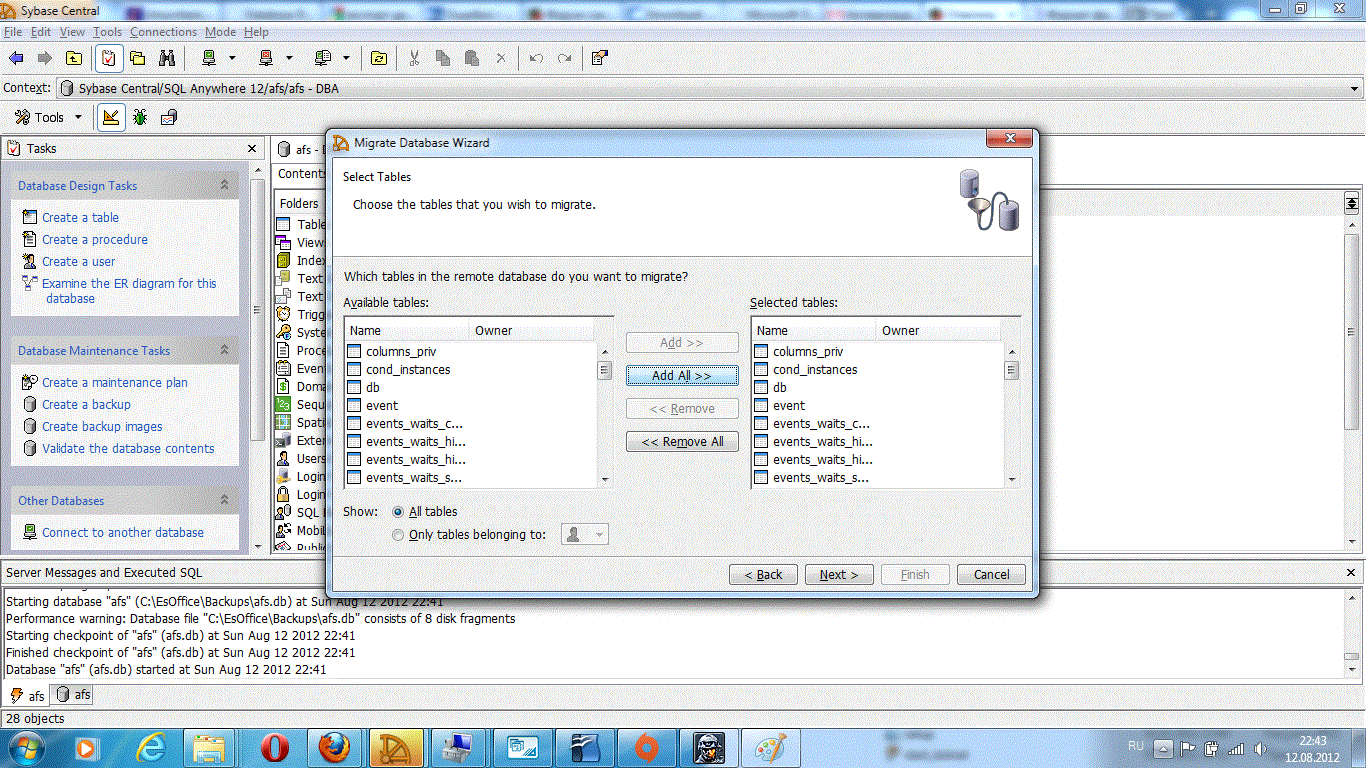
Task: Open the table owner dropdown
Action: click(585, 535)
